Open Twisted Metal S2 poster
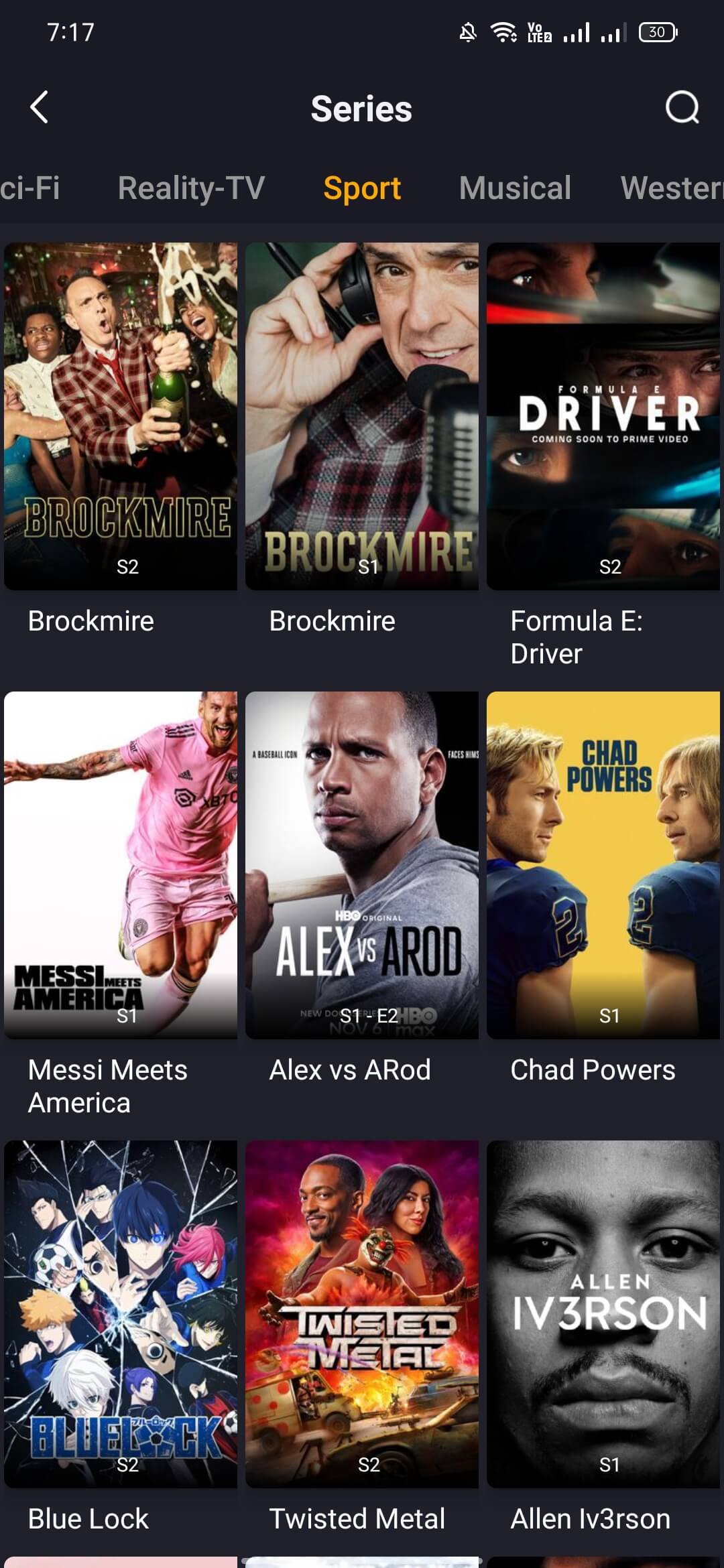This screenshot has width=724, height=1568. pyautogui.click(x=362, y=1314)
